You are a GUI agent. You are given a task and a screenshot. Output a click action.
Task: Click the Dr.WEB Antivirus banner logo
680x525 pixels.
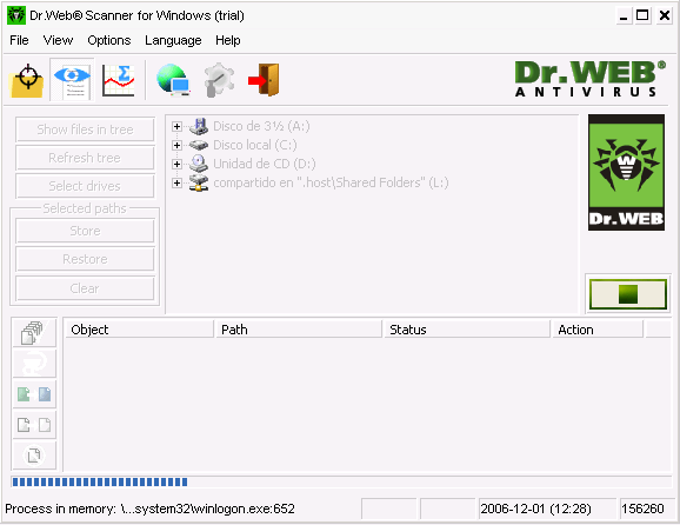click(x=590, y=78)
